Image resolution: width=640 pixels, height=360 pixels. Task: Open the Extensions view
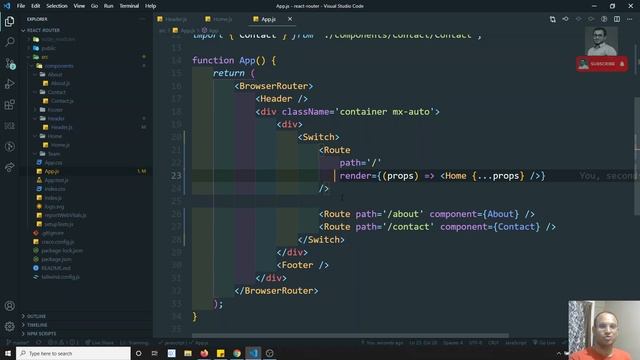pos(9,104)
